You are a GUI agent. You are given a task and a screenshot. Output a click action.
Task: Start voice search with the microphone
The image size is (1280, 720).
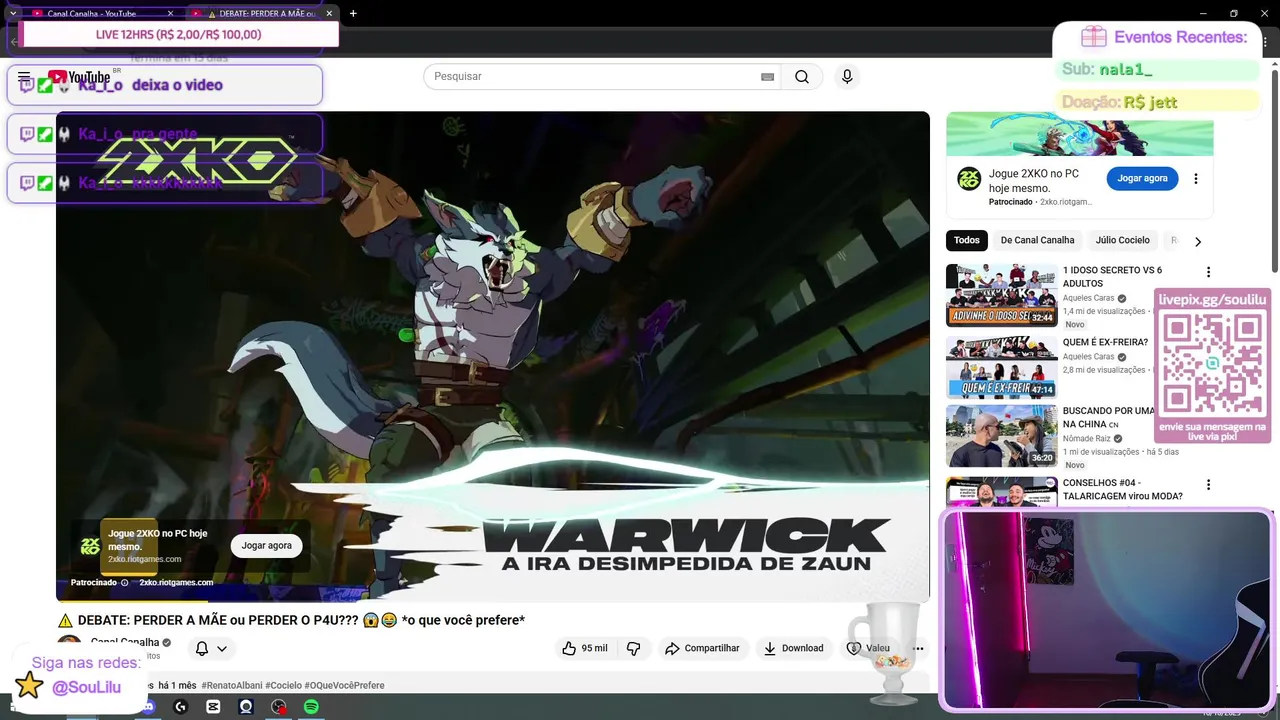pyautogui.click(x=847, y=77)
